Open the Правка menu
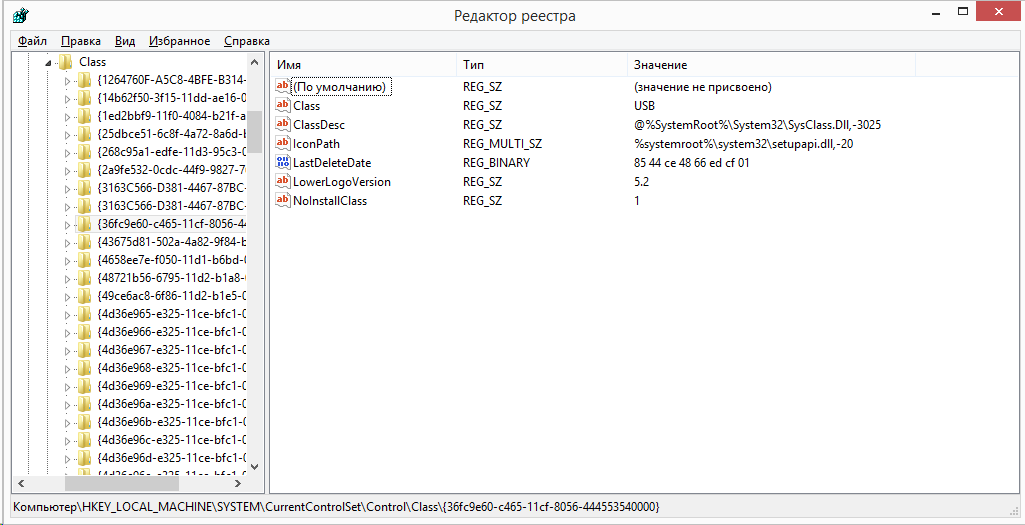 click(80, 41)
